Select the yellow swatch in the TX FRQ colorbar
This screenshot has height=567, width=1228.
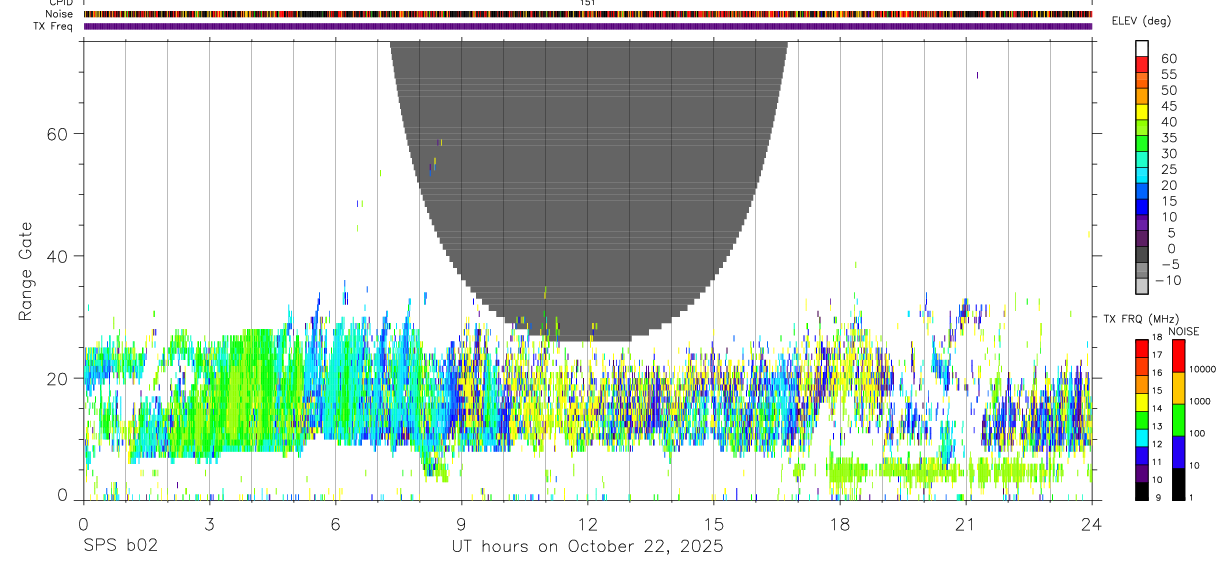1141,403
